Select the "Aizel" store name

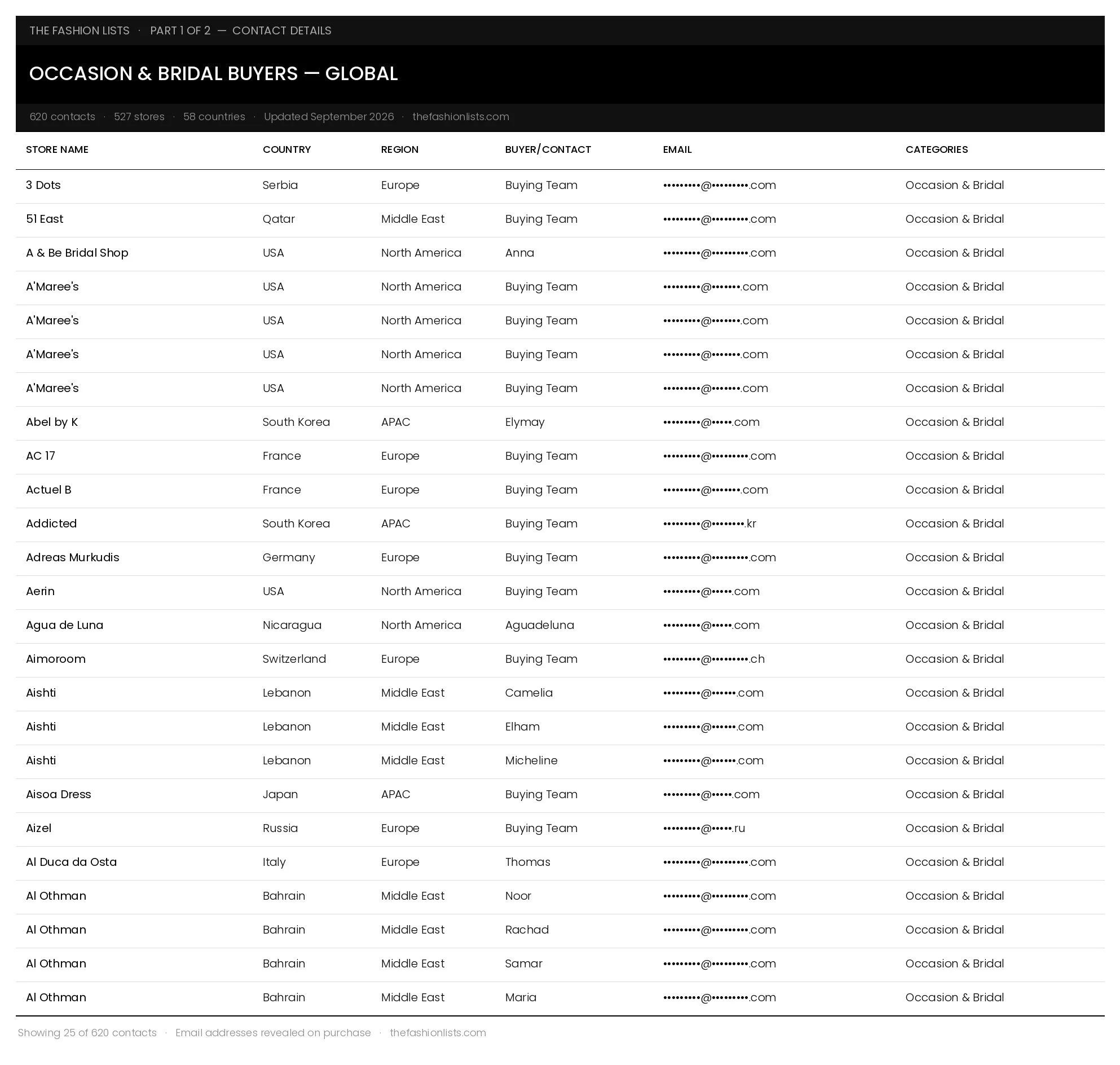tap(38, 828)
